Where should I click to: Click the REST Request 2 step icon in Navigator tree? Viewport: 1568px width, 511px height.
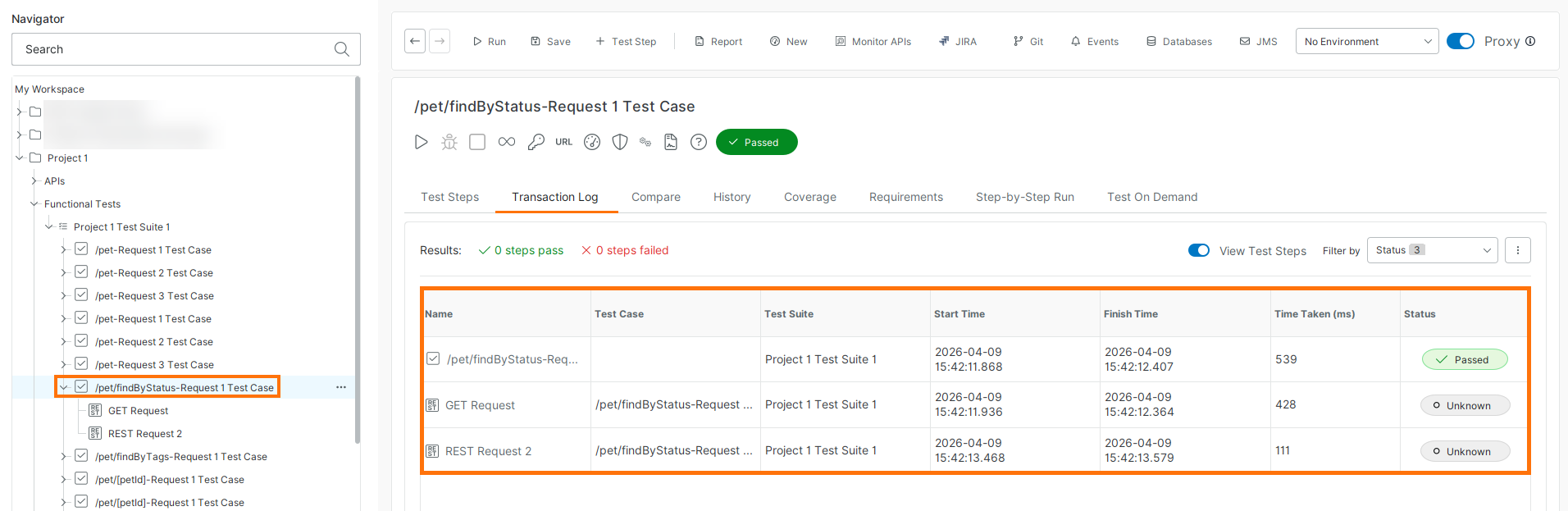(x=95, y=433)
